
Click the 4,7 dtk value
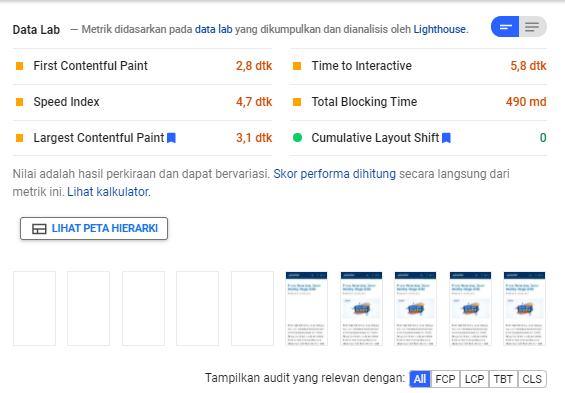254,102
